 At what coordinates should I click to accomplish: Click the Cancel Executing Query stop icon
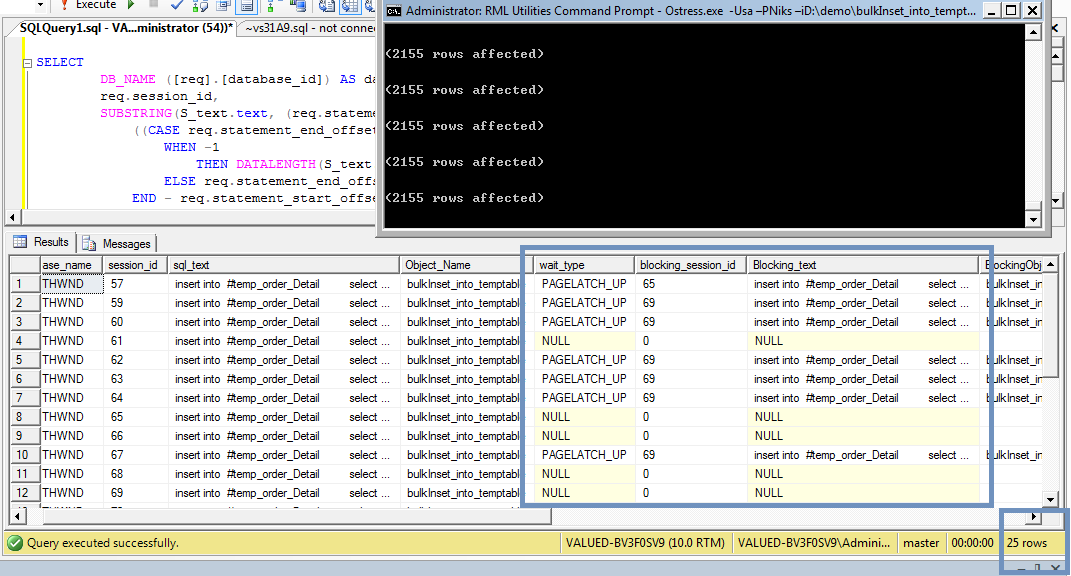tap(153, 5)
